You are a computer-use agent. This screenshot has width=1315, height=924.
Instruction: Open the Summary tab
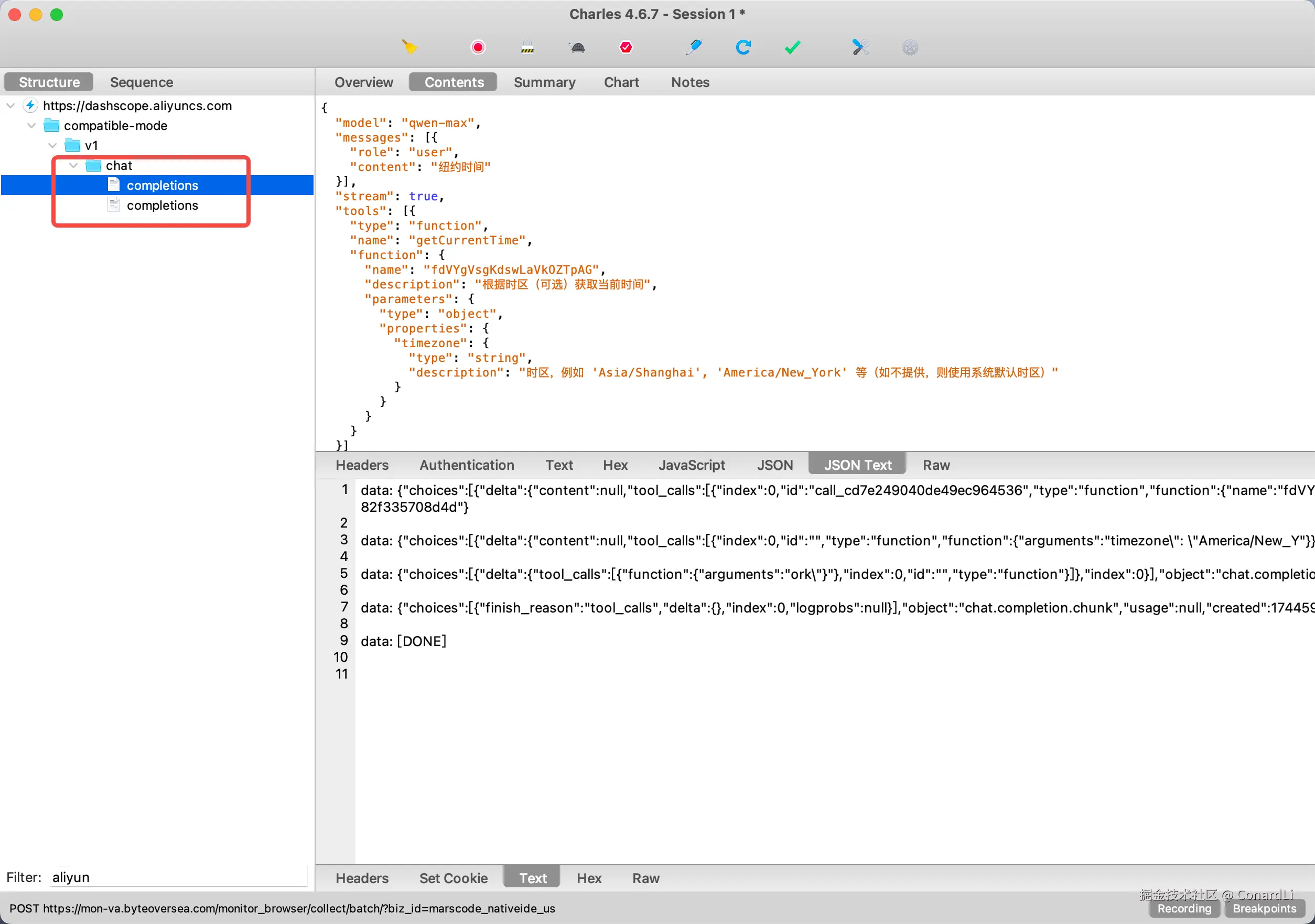click(x=544, y=82)
